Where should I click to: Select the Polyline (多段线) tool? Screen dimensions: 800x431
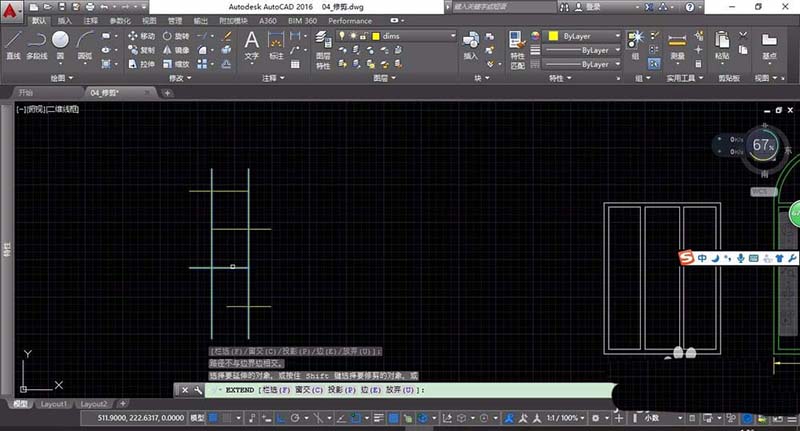(37, 42)
